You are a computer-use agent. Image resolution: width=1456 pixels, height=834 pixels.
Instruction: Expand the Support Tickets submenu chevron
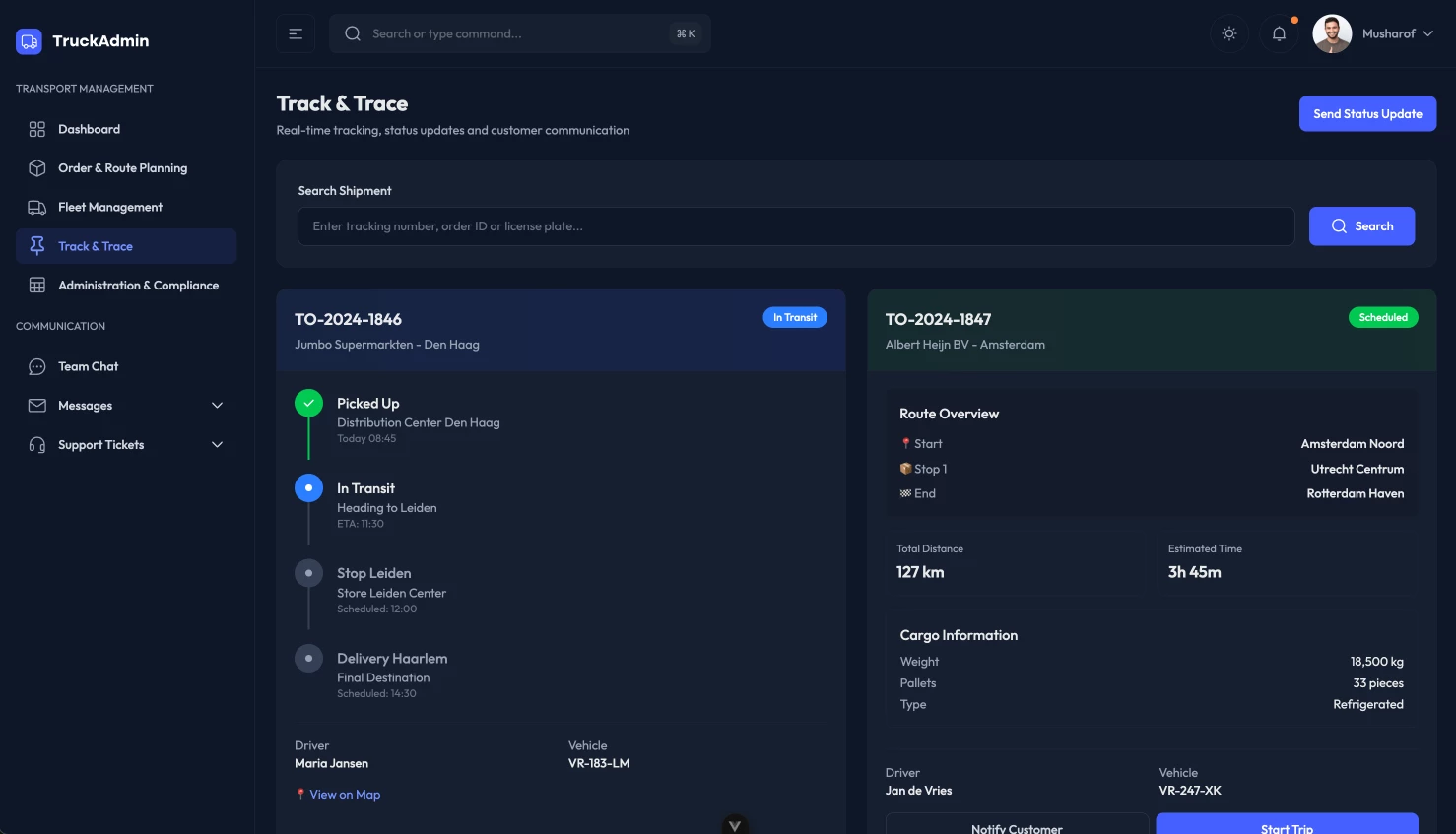pos(218,445)
